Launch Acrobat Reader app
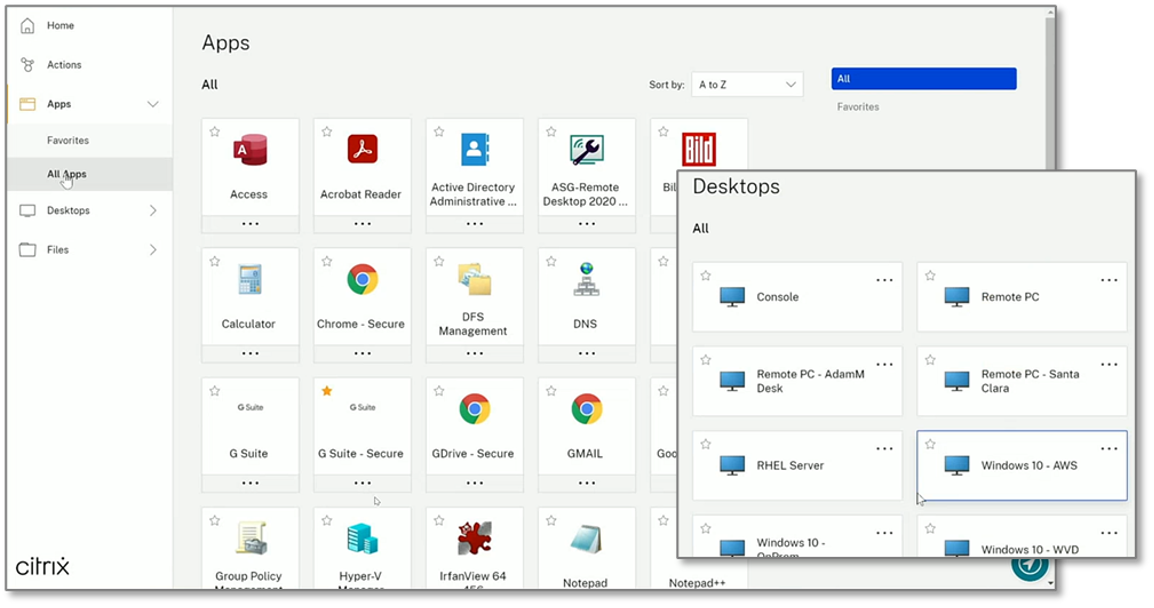Image resolution: width=1154 pixels, height=608 pixels. click(361, 151)
